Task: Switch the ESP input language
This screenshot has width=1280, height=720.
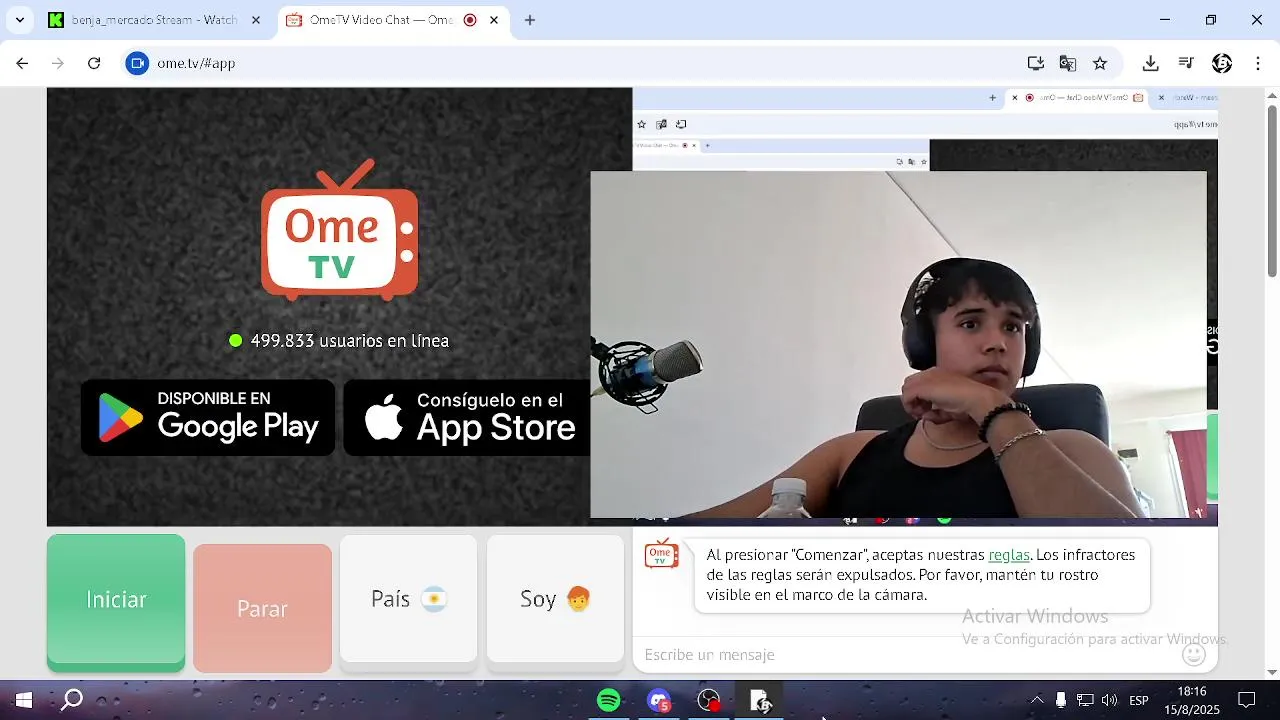Action: 1139,700
